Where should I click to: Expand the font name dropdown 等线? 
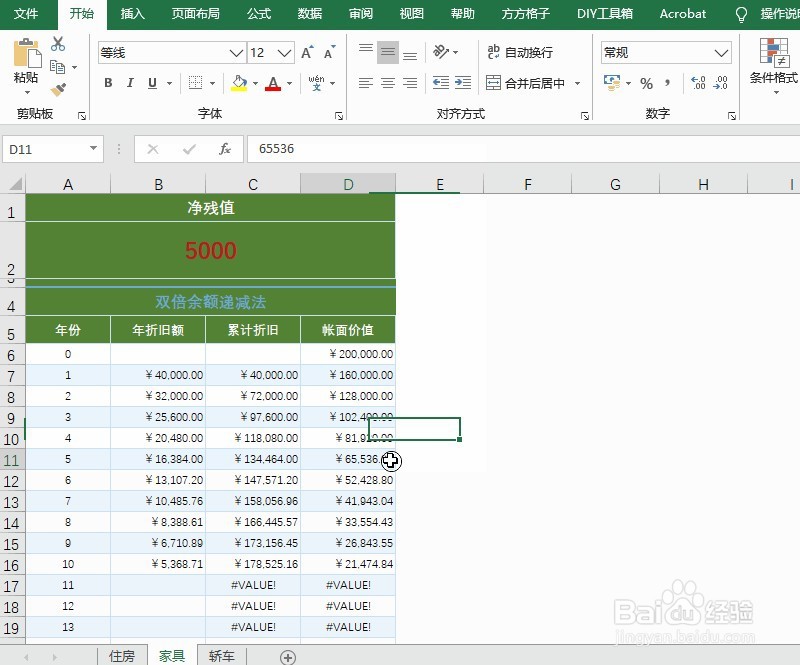coord(236,53)
